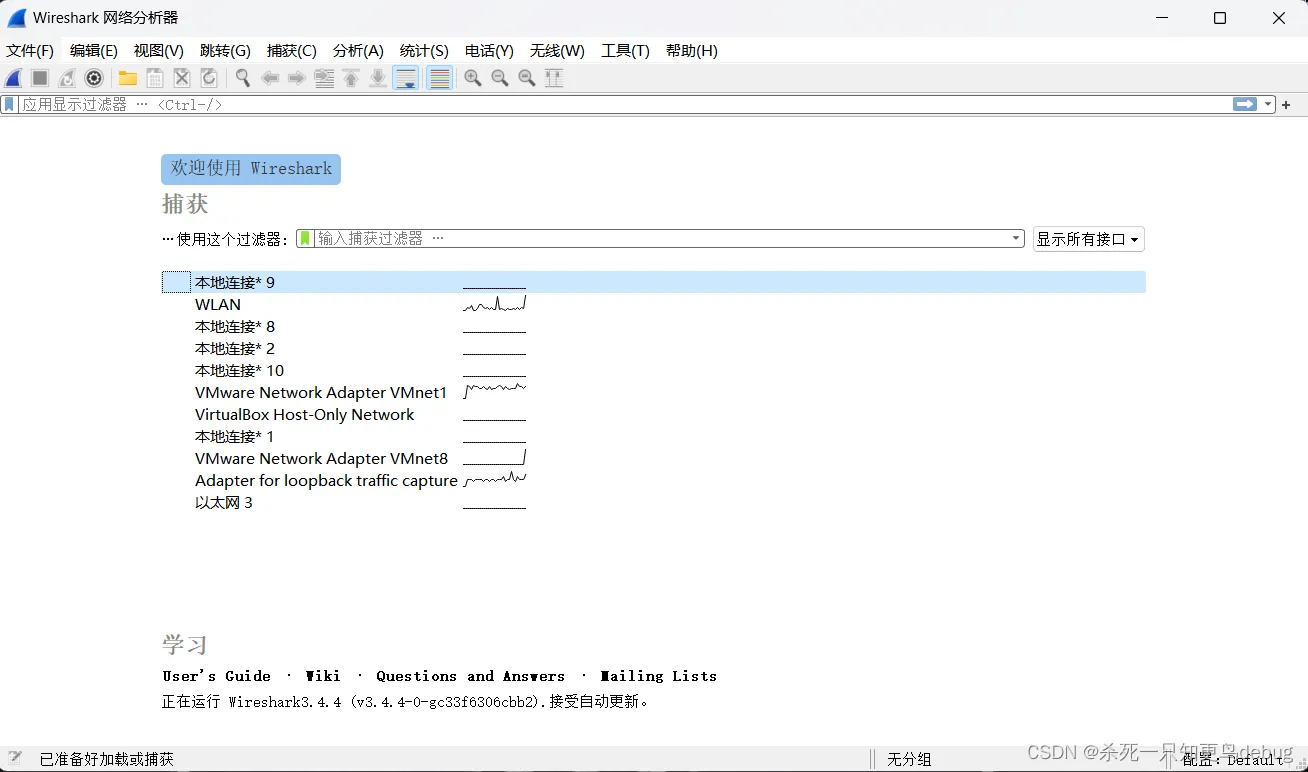Jump to the last packet icon
The image size is (1308, 772).
[x=378, y=78]
